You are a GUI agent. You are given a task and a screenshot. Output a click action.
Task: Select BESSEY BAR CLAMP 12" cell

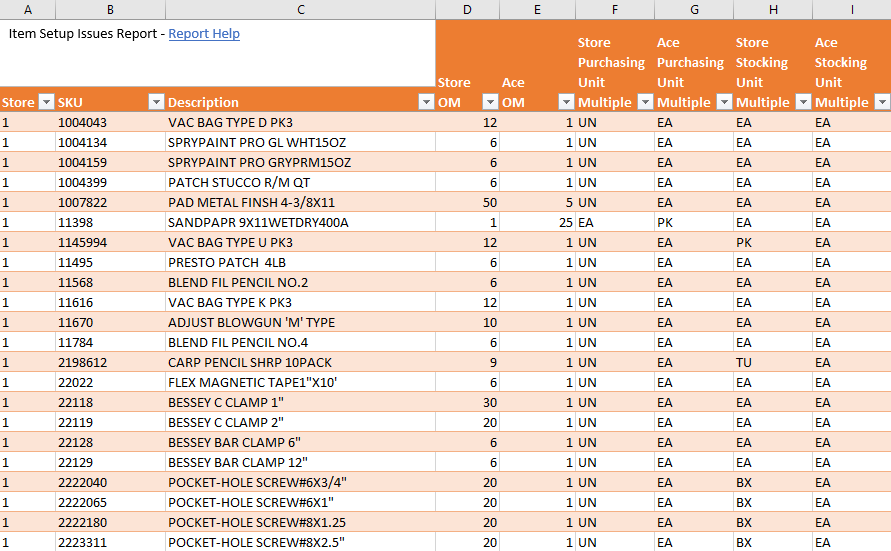point(301,462)
